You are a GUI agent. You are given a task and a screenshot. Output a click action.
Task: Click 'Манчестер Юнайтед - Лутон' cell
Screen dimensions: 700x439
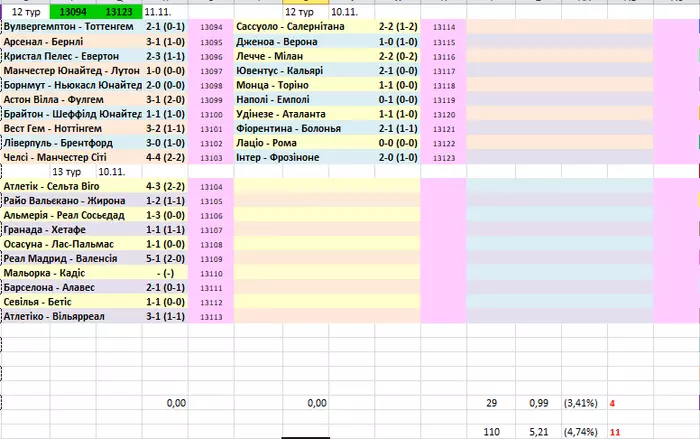72,71
